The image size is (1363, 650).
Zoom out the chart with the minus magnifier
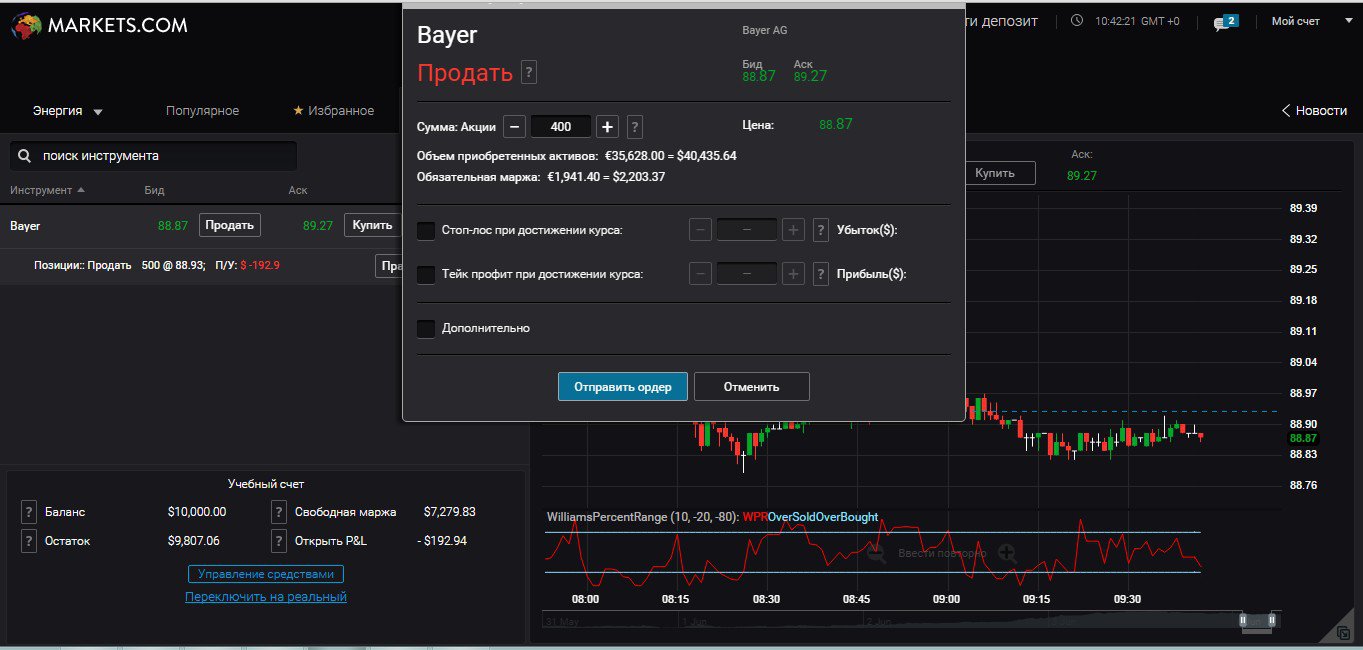tap(877, 553)
